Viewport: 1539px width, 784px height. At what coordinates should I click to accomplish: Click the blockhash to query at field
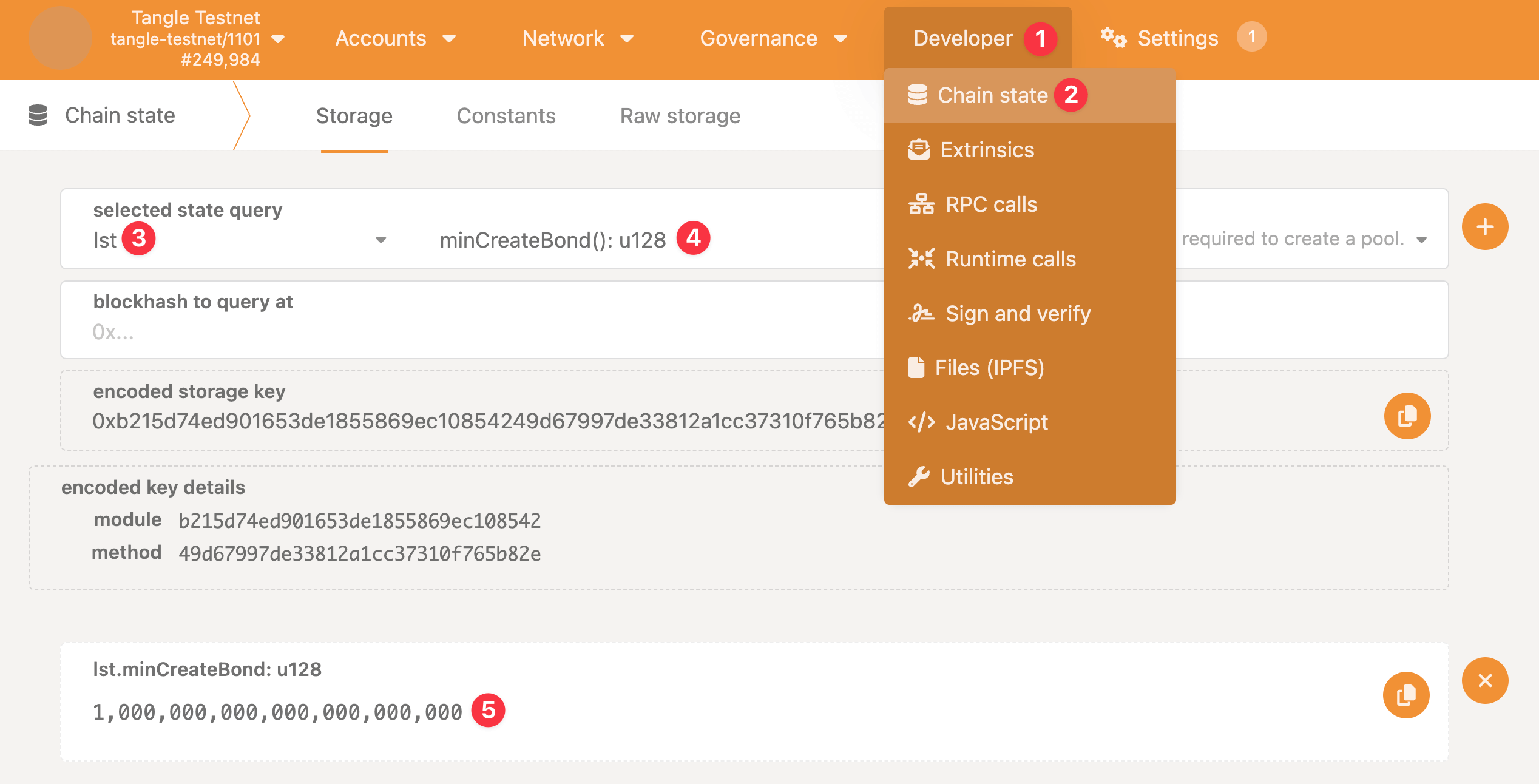425,332
